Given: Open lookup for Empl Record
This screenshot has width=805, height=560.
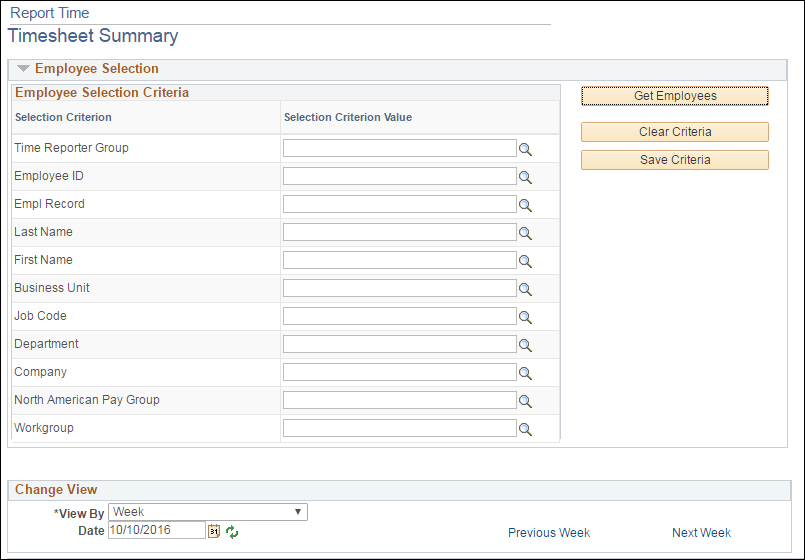Looking at the screenshot, I should (525, 205).
